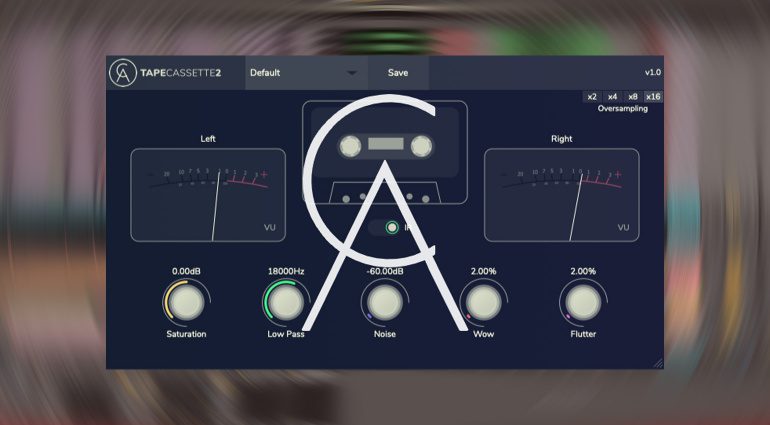
Task: Click the left cassette reel
Action: pyautogui.click(x=348, y=146)
